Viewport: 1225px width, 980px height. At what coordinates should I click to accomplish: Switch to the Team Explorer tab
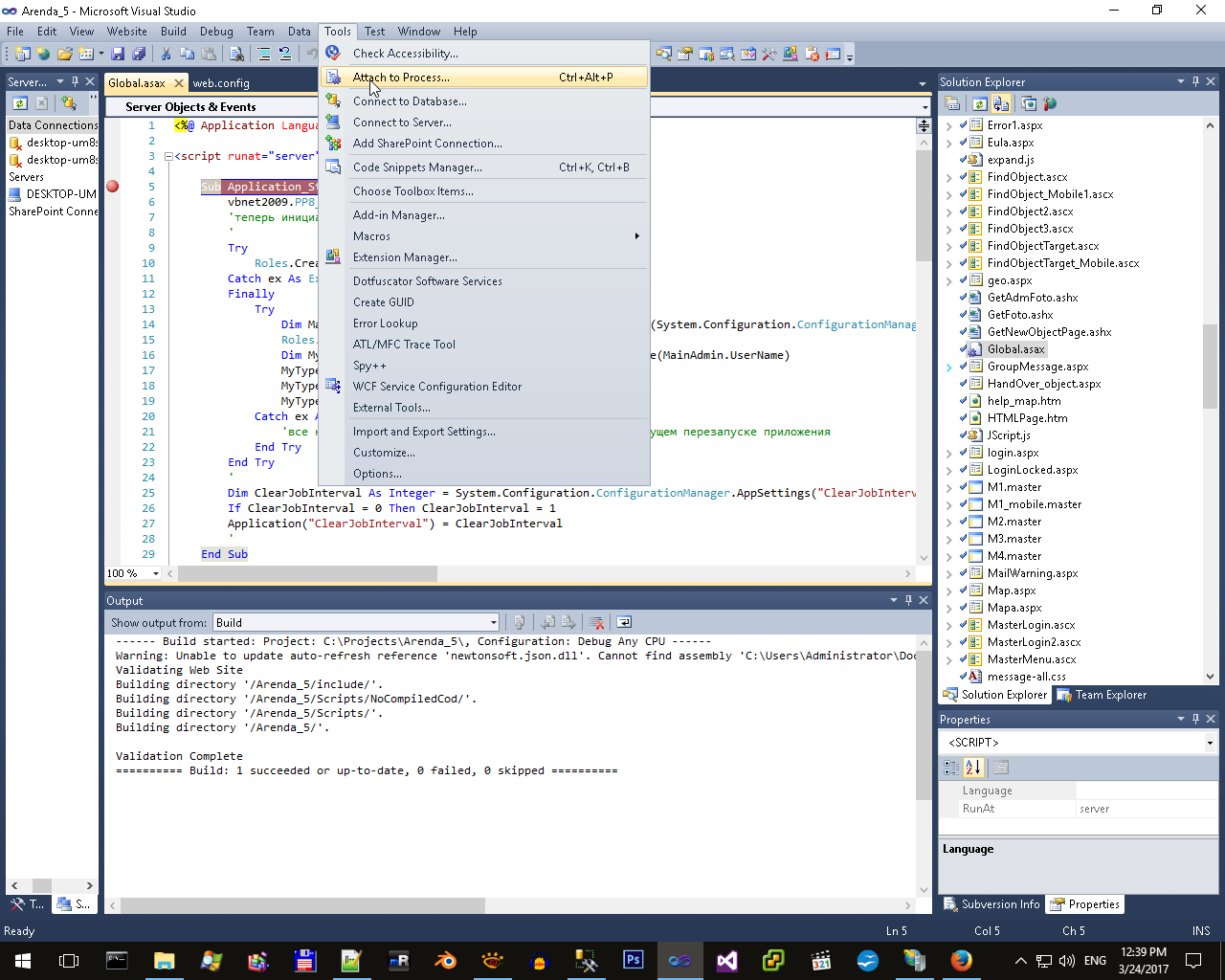click(x=1102, y=695)
